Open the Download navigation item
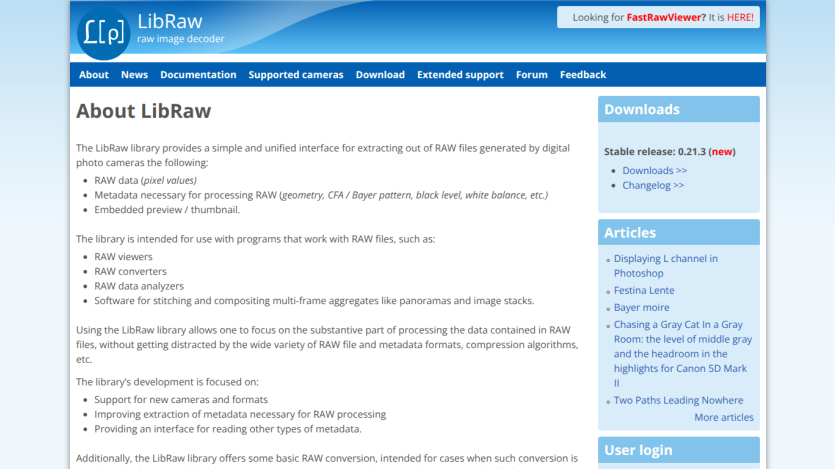This screenshot has height=469, width=835. tap(380, 75)
